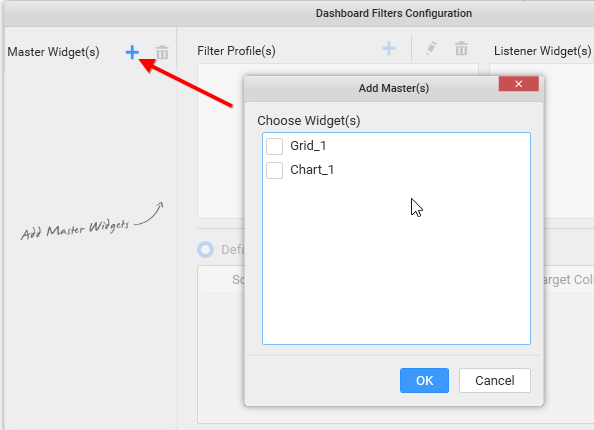The image size is (594, 430).
Task: Click the blue plus icon beside Master Widget(s)
Action: (x=132, y=52)
